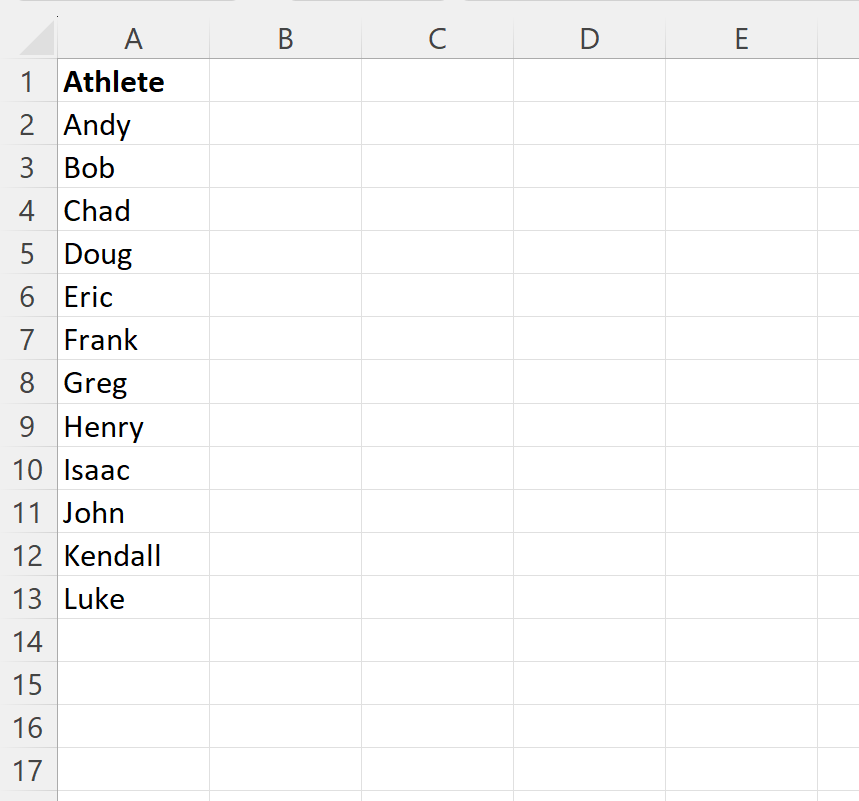Select column header E
The width and height of the screenshot is (859, 801).
tap(741, 39)
